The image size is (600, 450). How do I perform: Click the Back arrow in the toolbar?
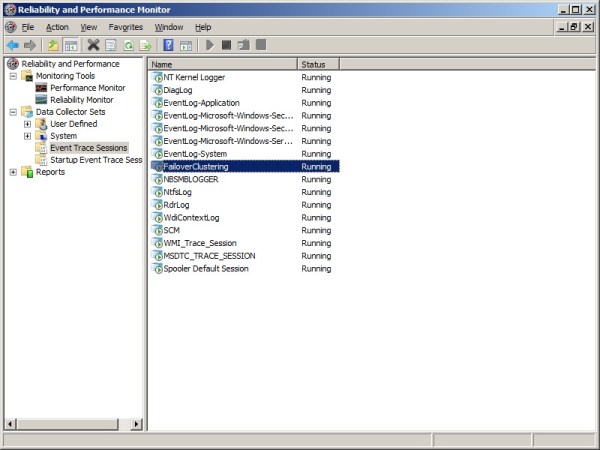click(x=12, y=45)
